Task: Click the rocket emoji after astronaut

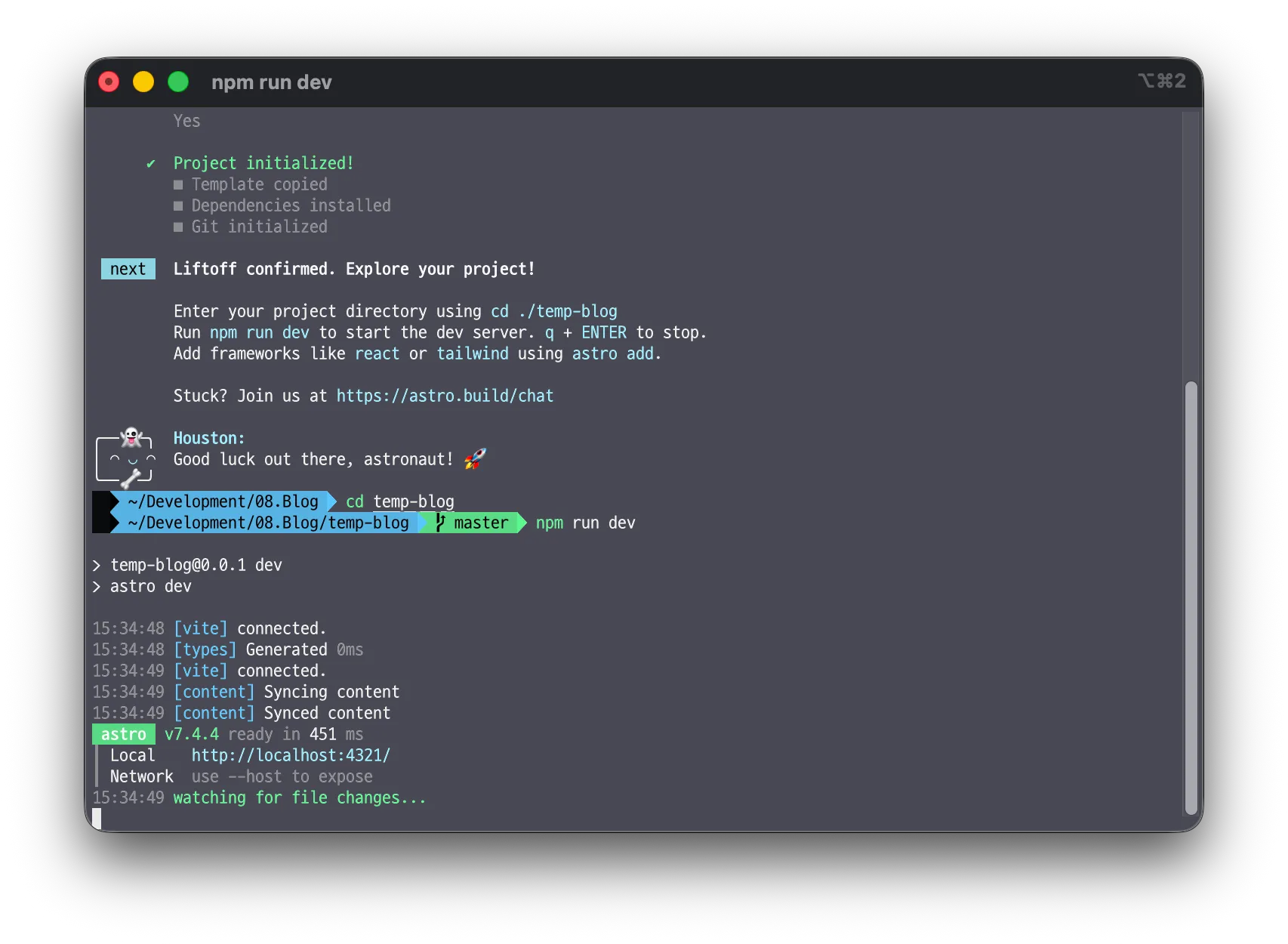Action: pos(475,458)
